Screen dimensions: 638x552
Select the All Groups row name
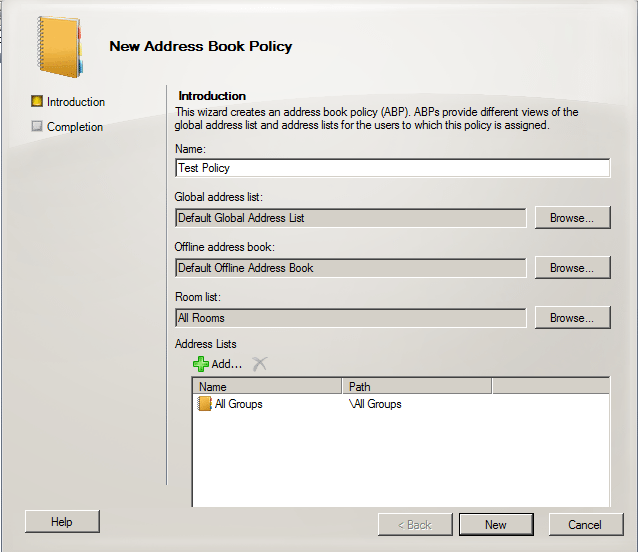239,404
